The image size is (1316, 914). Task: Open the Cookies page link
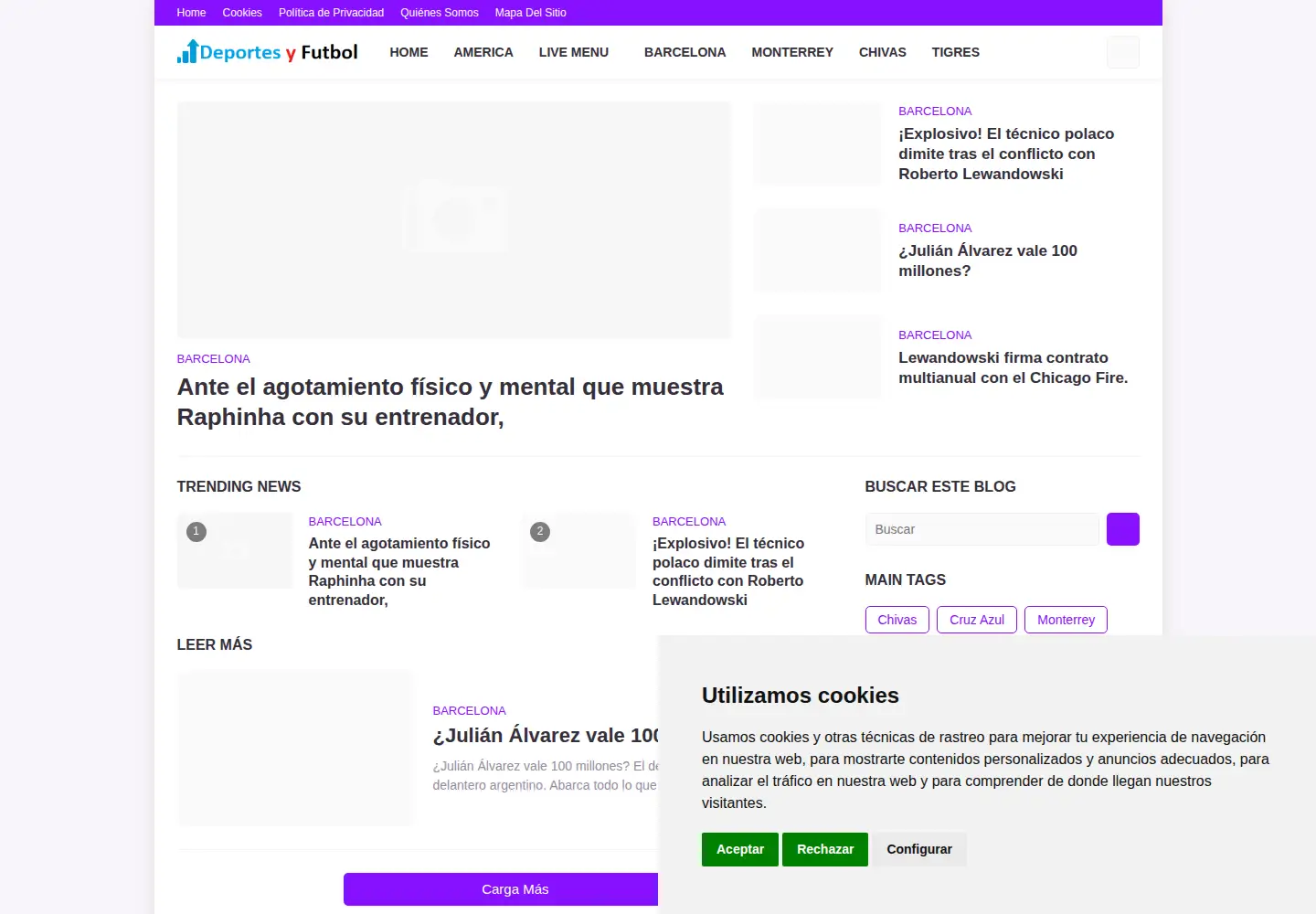point(242,13)
